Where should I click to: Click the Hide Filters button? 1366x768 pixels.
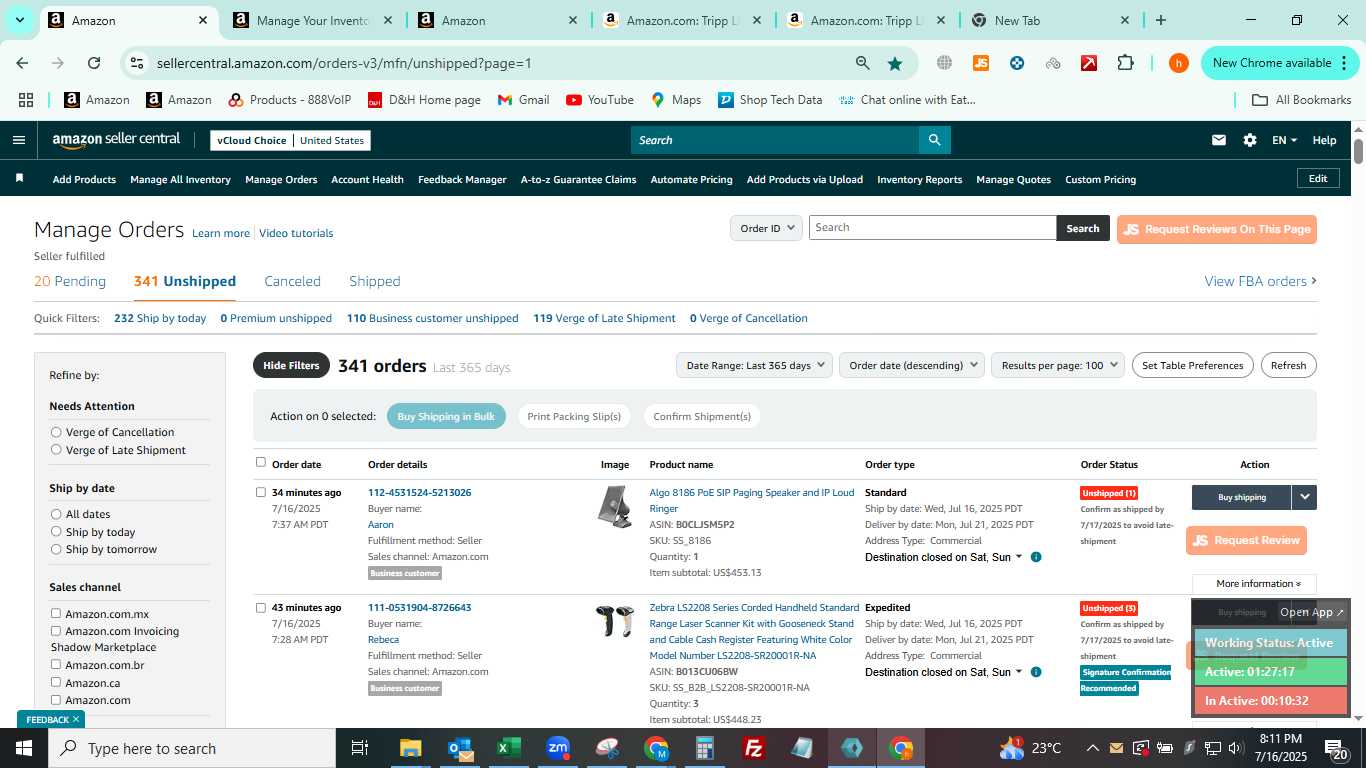coord(291,365)
